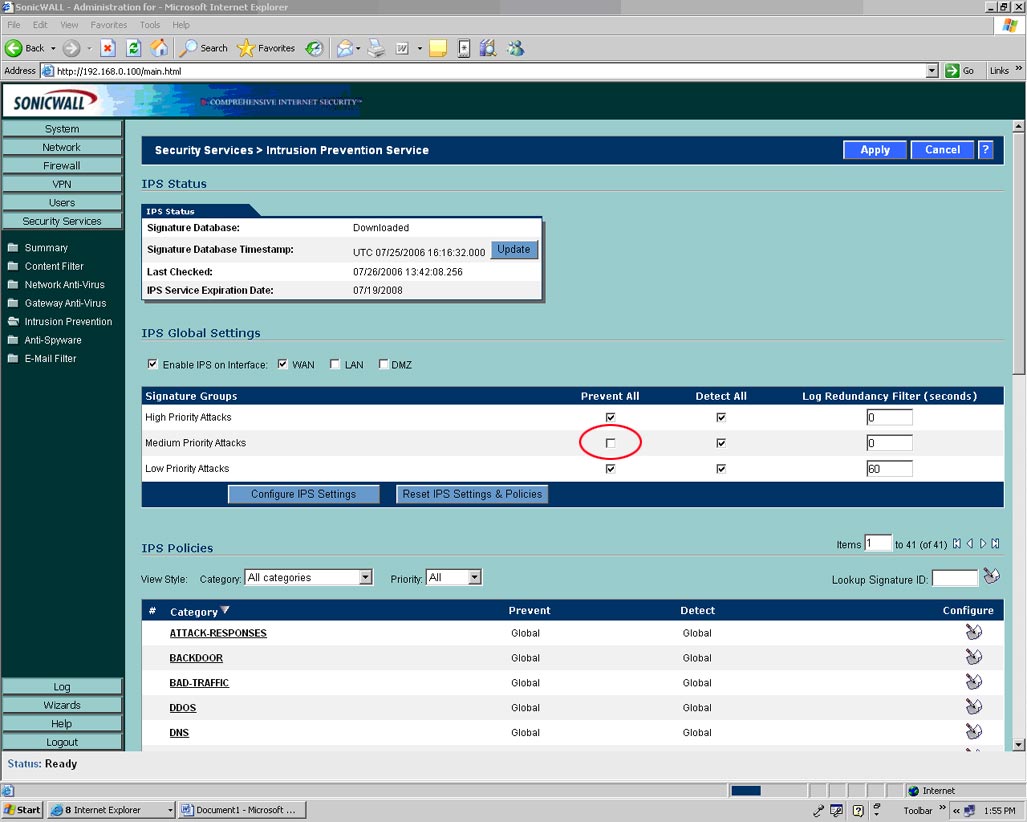Click the Windows Start button
The height and width of the screenshot is (822, 1027).
pyautogui.click(x=22, y=810)
